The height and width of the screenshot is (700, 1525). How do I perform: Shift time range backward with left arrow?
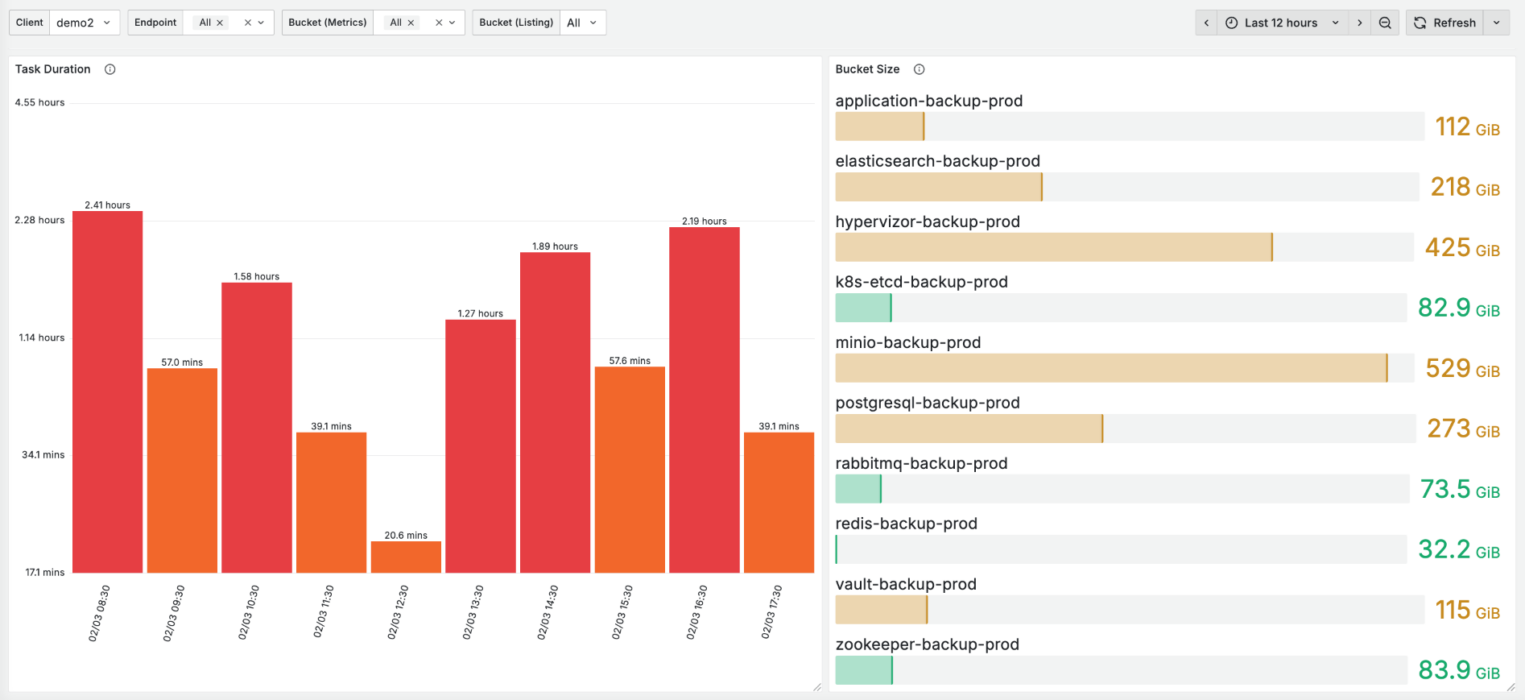click(1206, 23)
